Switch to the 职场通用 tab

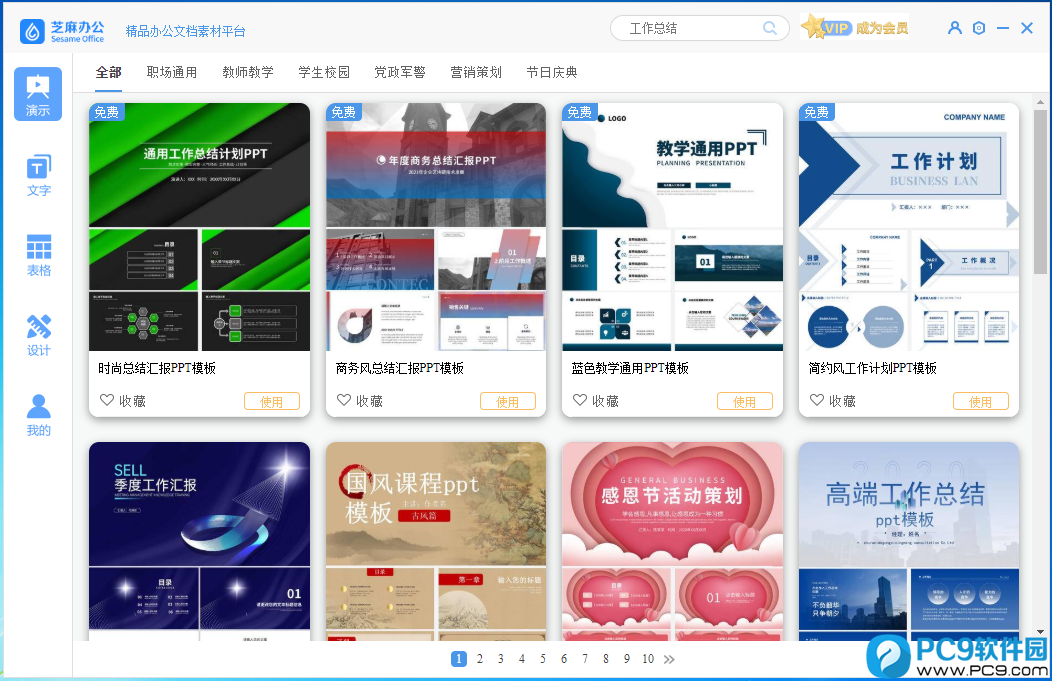pyautogui.click(x=172, y=72)
